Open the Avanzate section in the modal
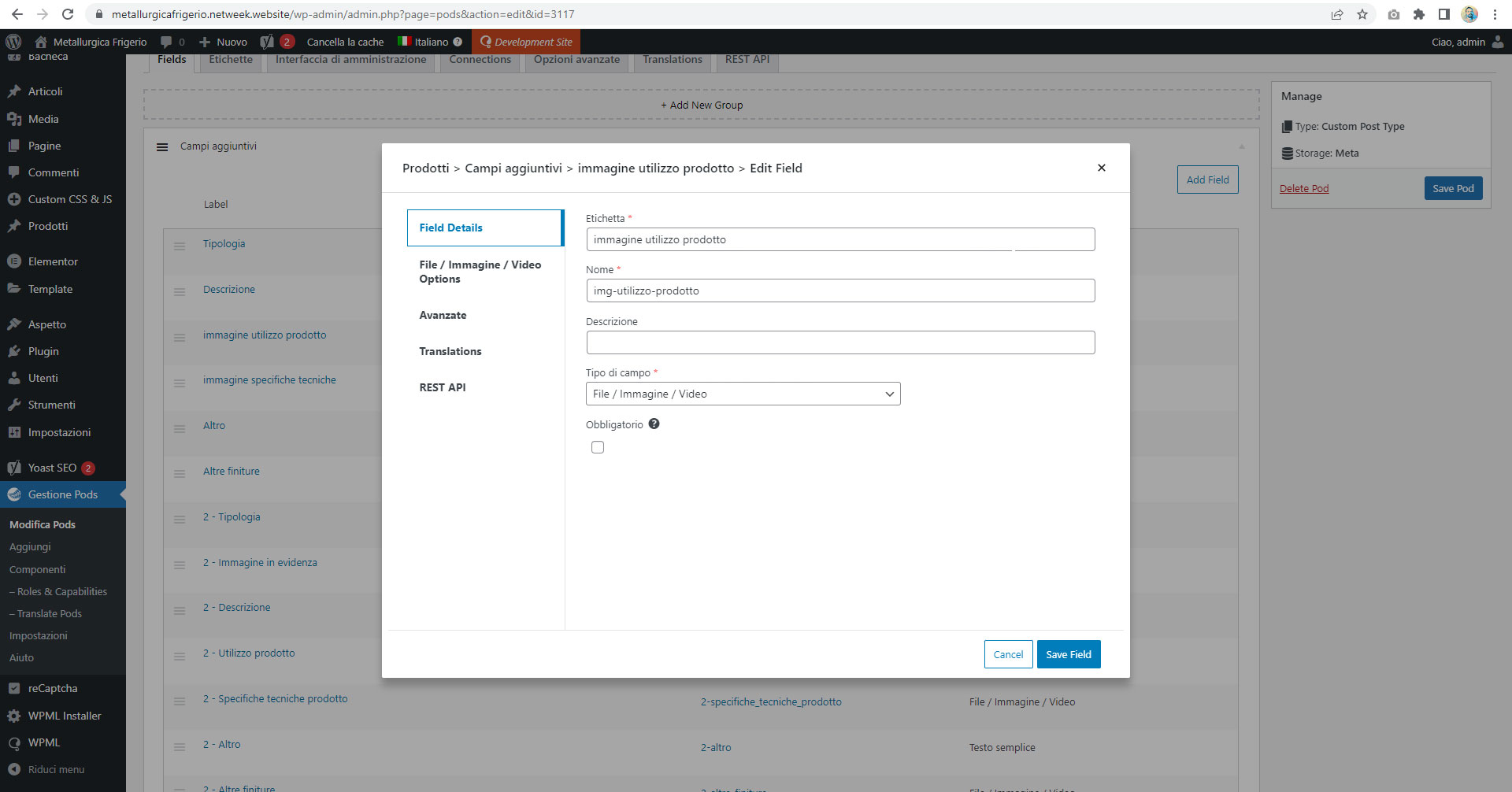The height and width of the screenshot is (792, 1512). pyautogui.click(x=443, y=315)
